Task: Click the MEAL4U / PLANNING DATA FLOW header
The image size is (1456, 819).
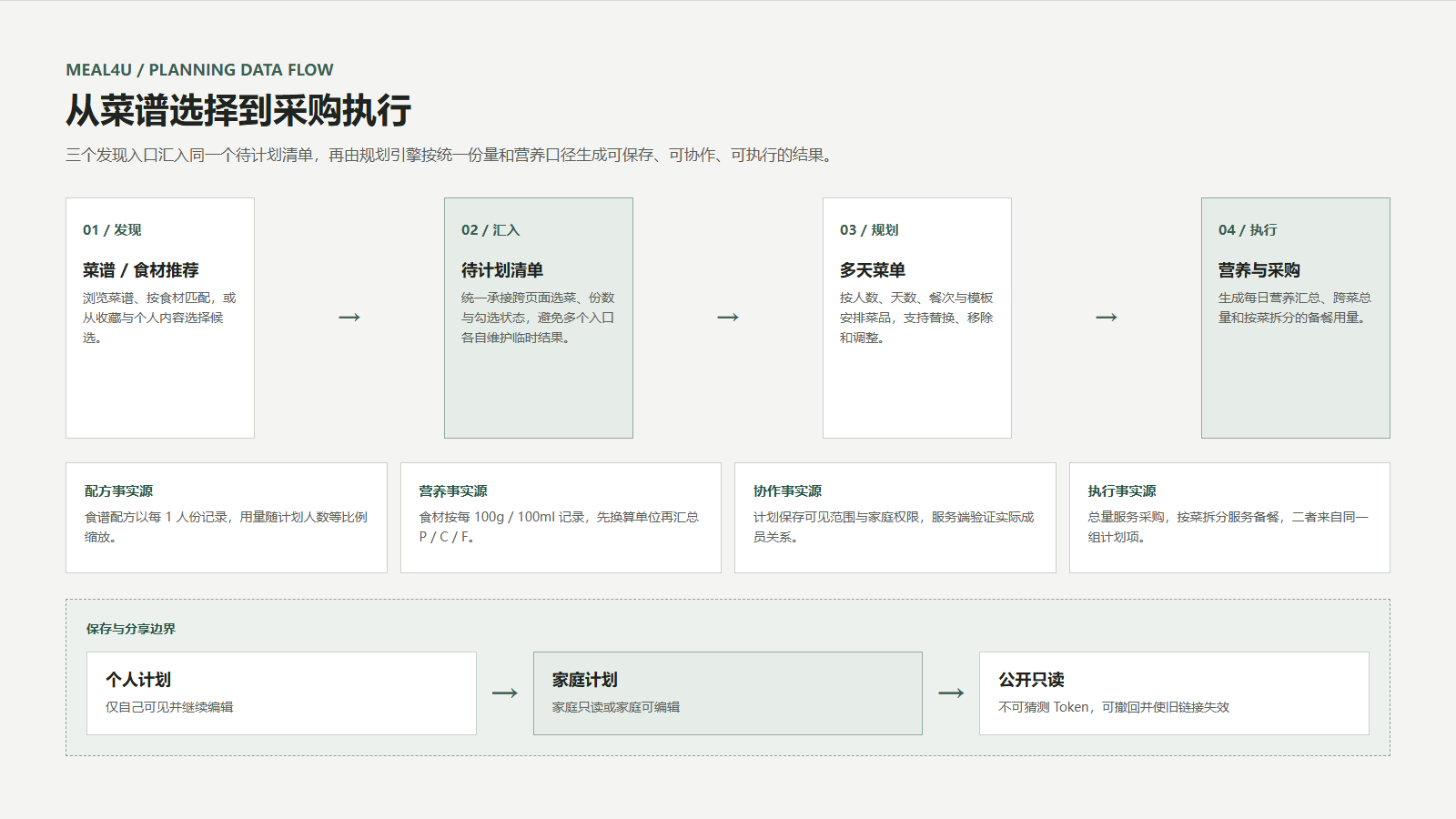Action: [199, 70]
